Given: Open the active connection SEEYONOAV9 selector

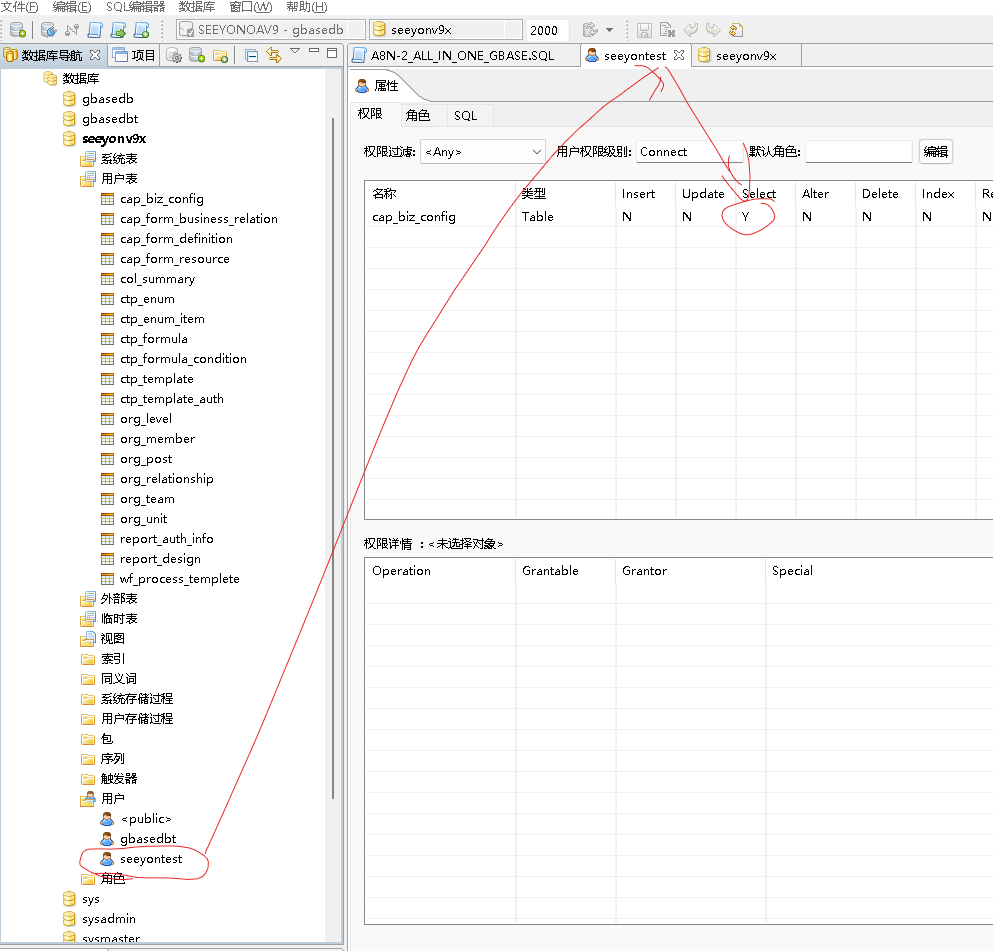Looking at the screenshot, I should click(271, 30).
